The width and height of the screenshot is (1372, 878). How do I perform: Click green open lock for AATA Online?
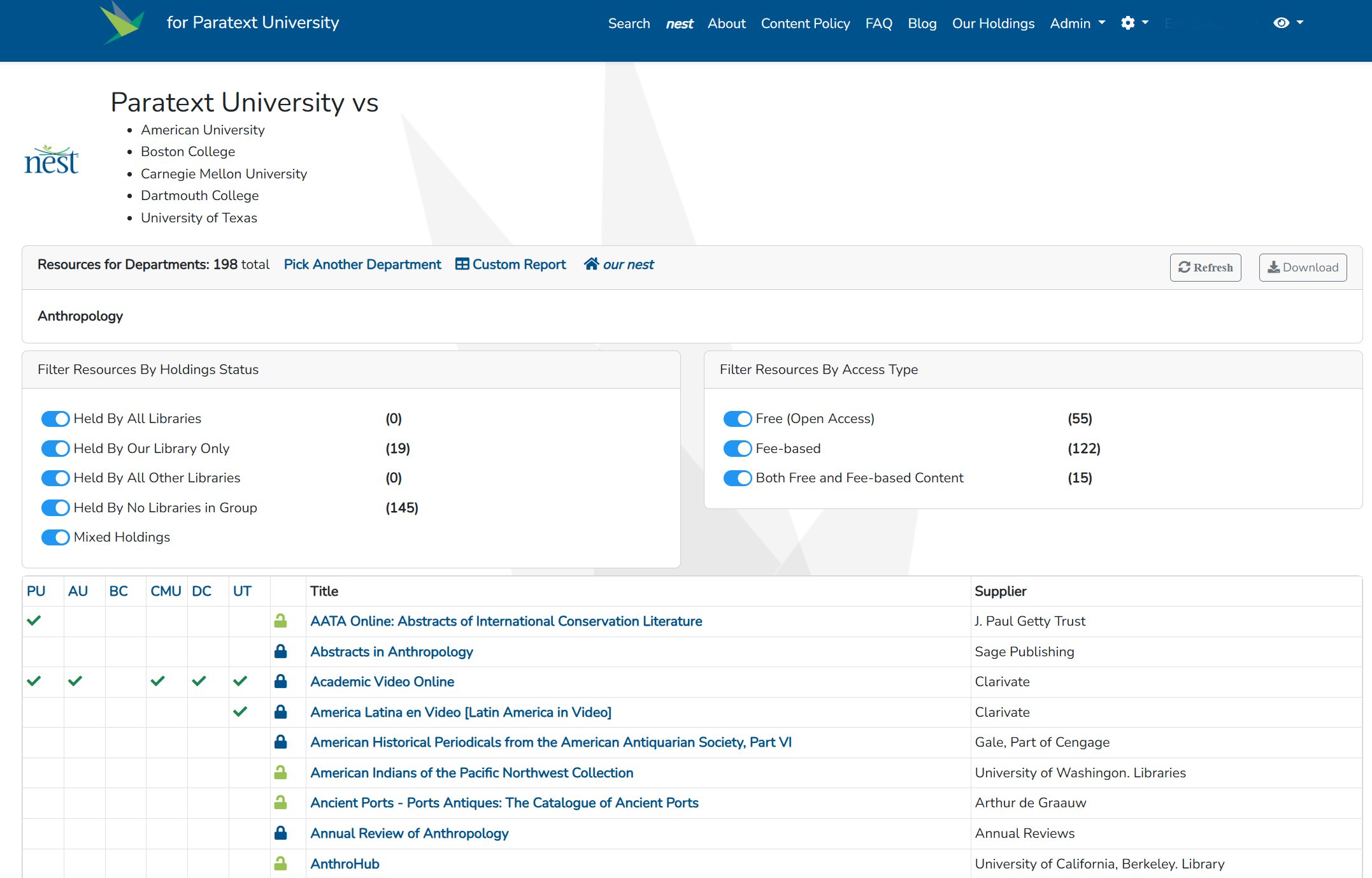280,621
